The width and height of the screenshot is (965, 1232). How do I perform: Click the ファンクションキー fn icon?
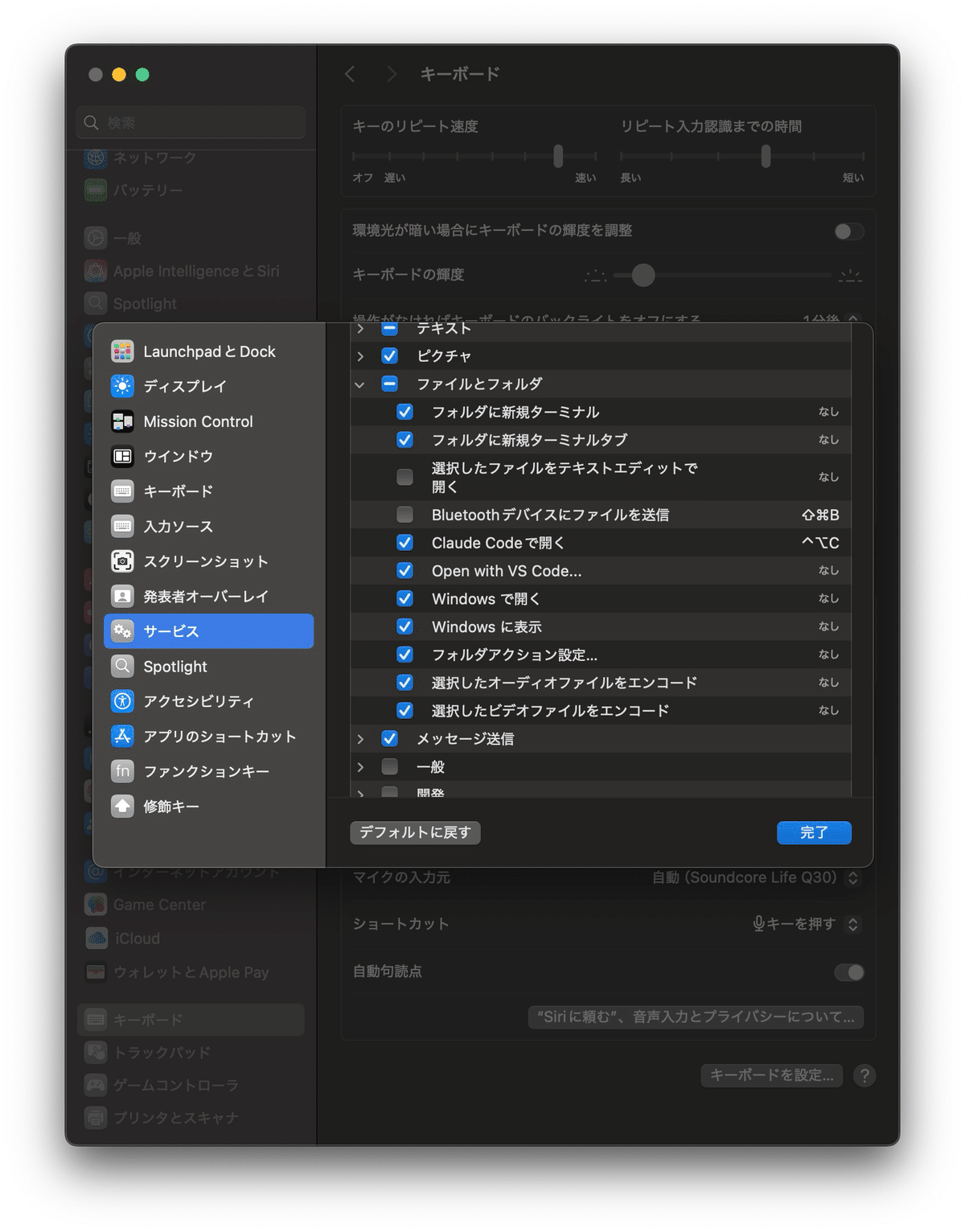tap(122, 771)
